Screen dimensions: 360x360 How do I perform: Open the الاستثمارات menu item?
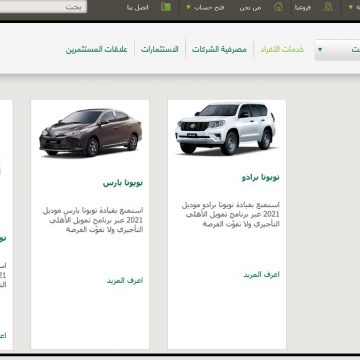click(160, 50)
